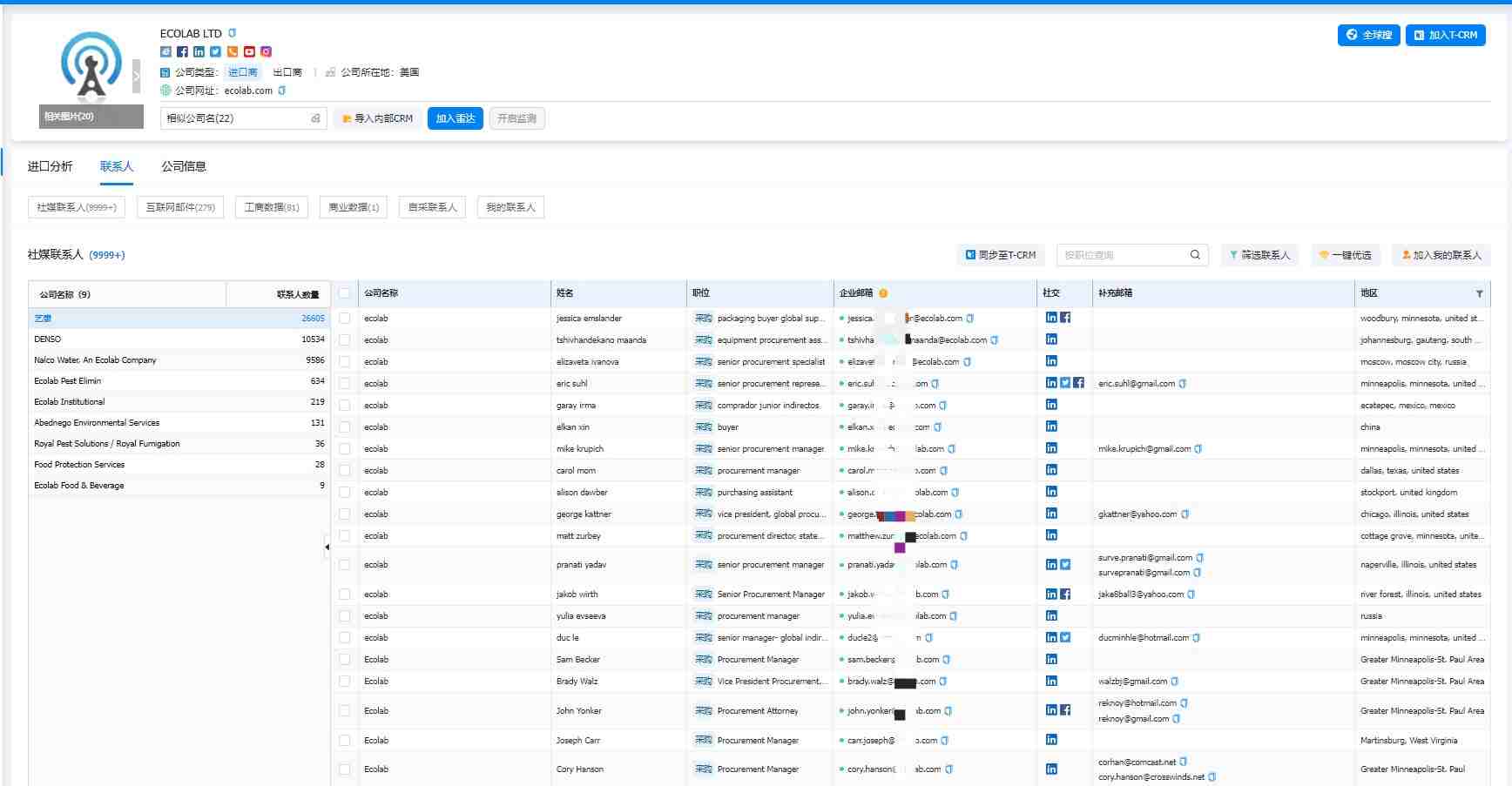Select the 社媒联系人(9999+) sub-tab
The width and height of the screenshot is (1512, 786).
(x=77, y=207)
